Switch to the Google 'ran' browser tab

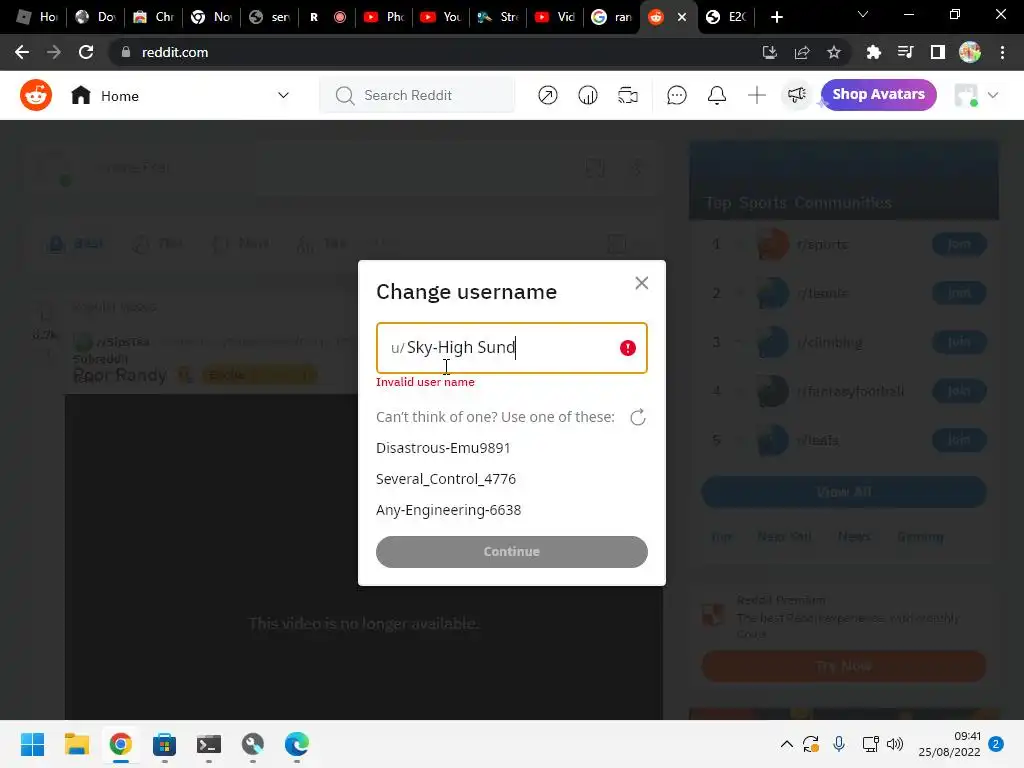coord(611,17)
